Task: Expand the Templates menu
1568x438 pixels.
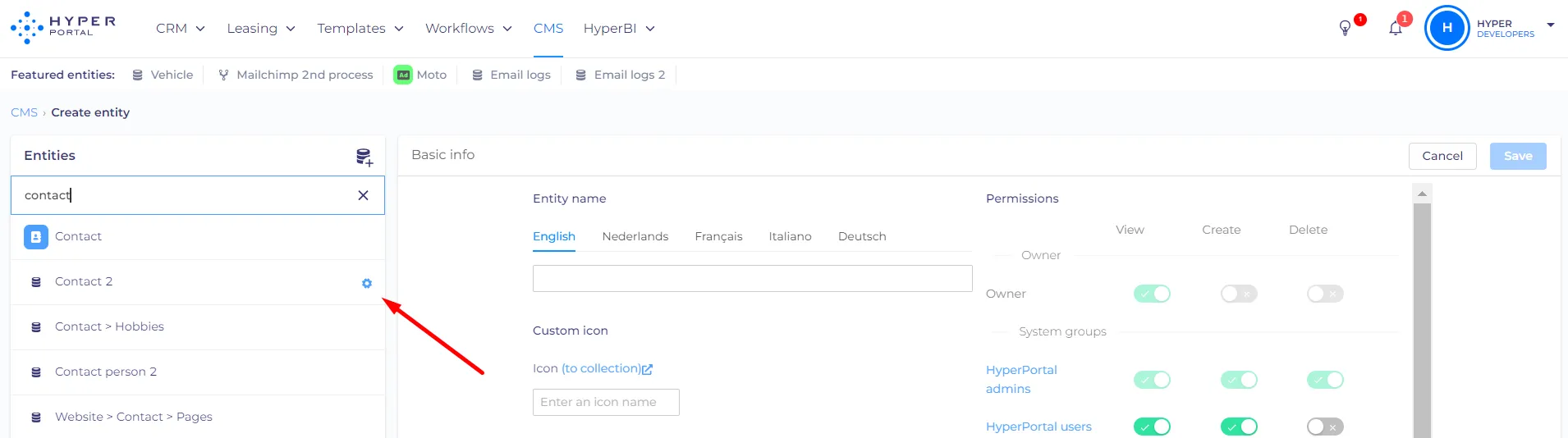Action: coord(360,29)
